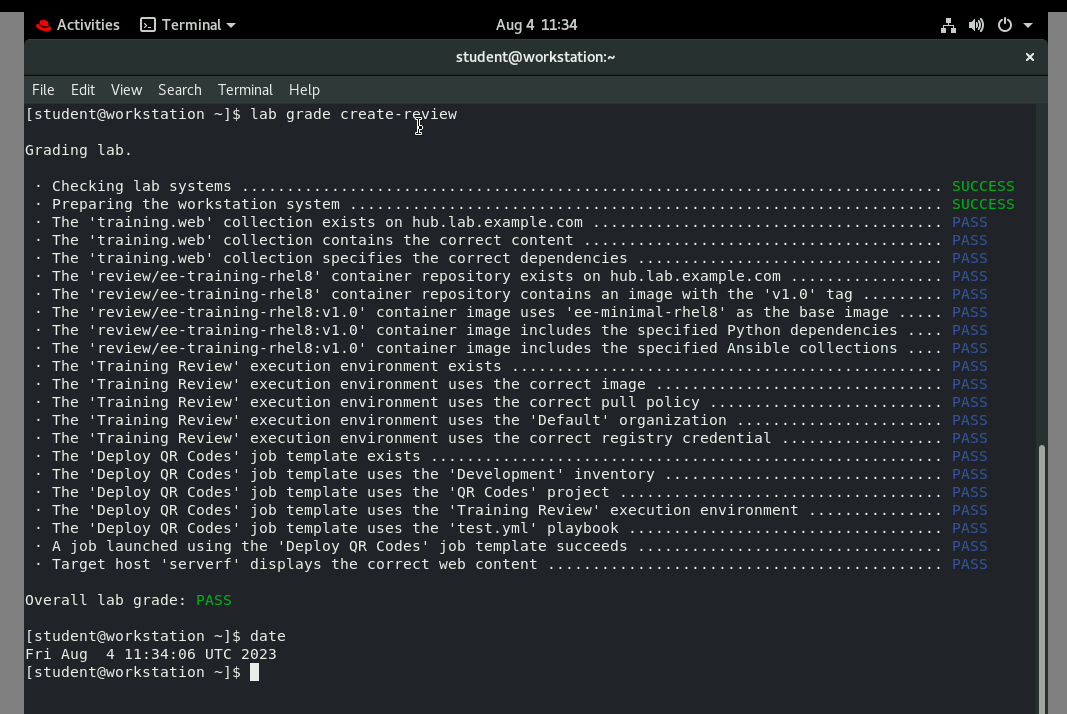The width and height of the screenshot is (1067, 714).
Task: Click the wired network icon in system tray
Action: [x=948, y=24]
